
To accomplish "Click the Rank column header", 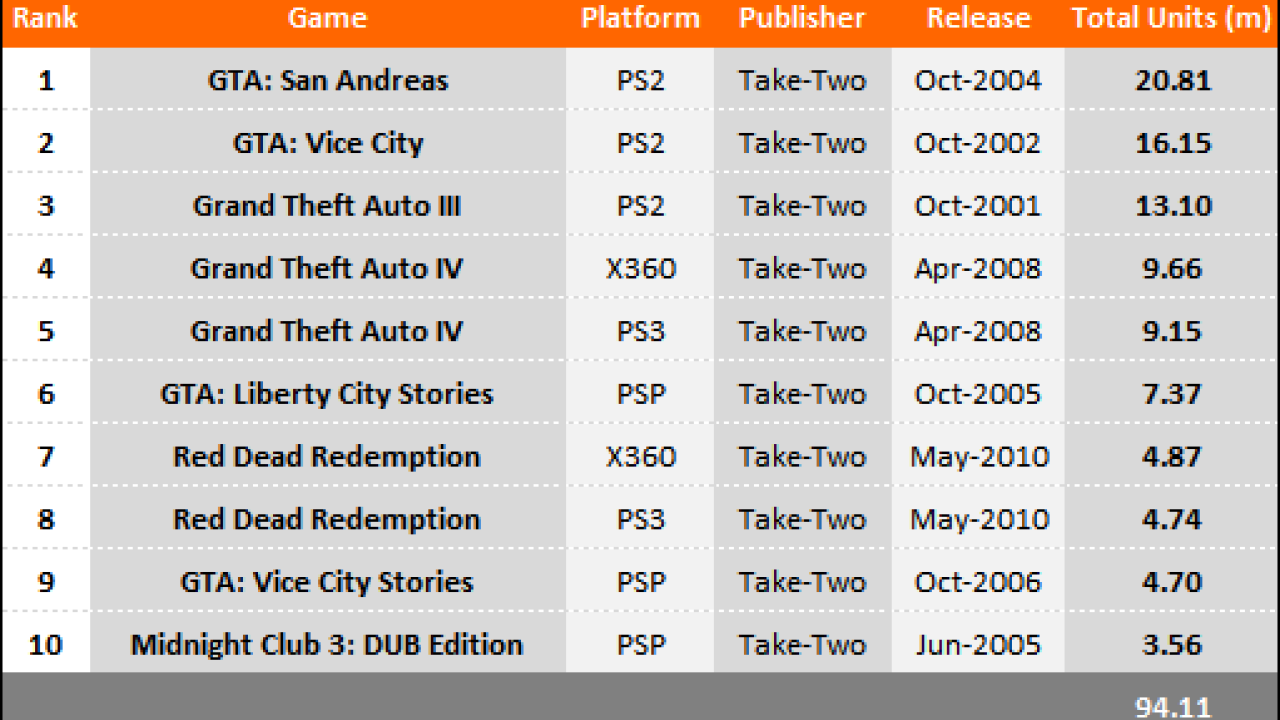I will 45,18.
